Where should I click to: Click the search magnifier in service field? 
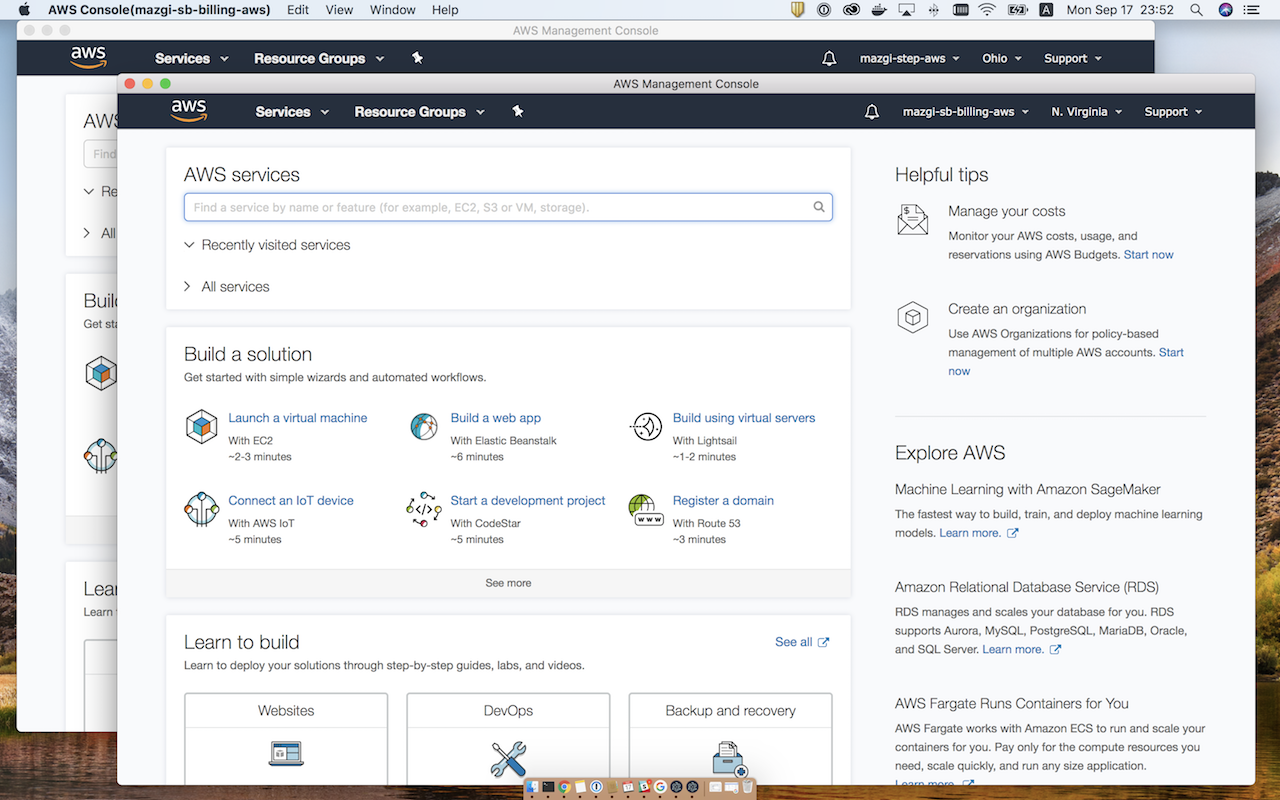pos(819,207)
